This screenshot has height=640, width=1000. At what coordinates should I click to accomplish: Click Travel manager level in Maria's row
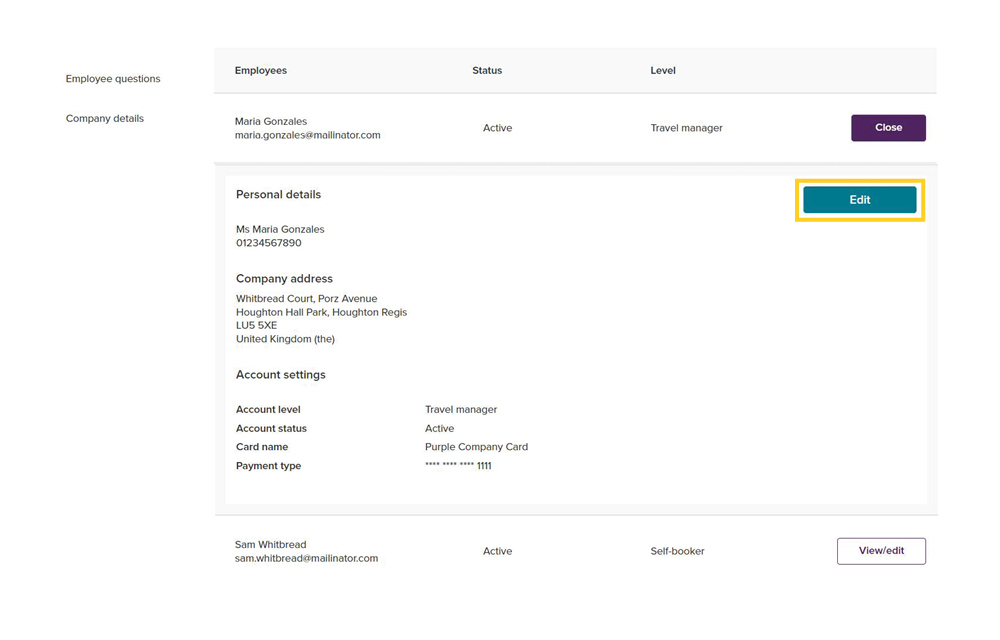click(686, 127)
